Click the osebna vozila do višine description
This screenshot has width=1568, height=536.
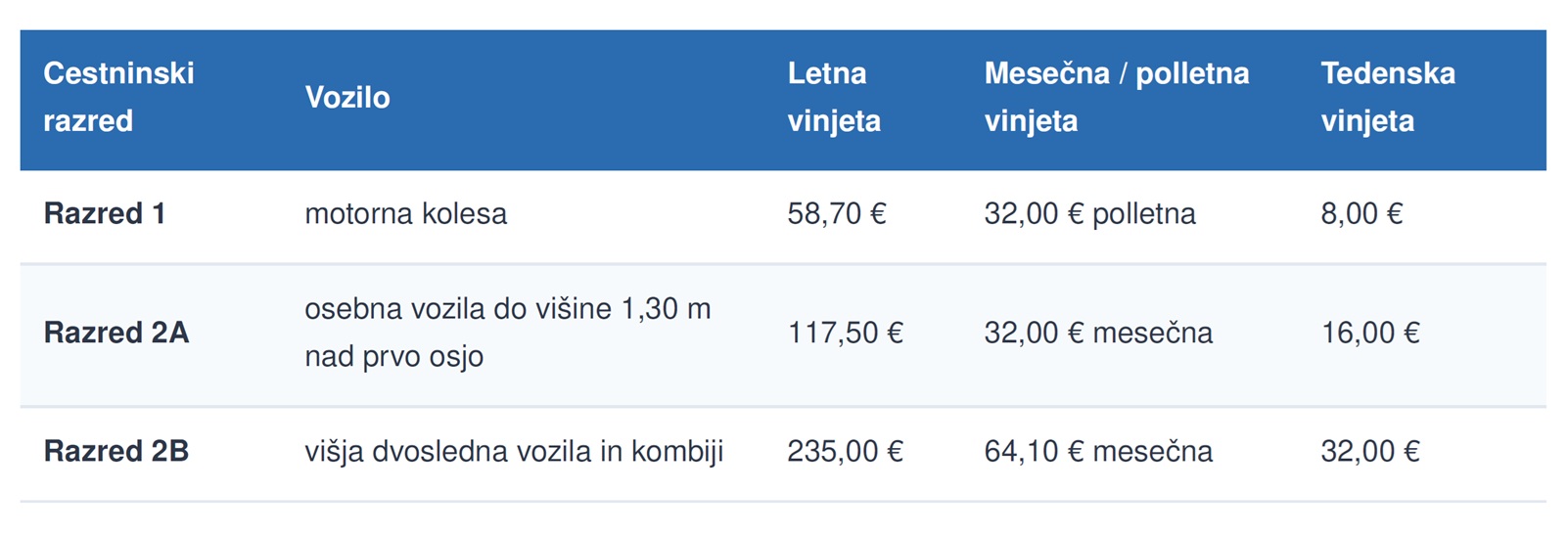pos(508,333)
